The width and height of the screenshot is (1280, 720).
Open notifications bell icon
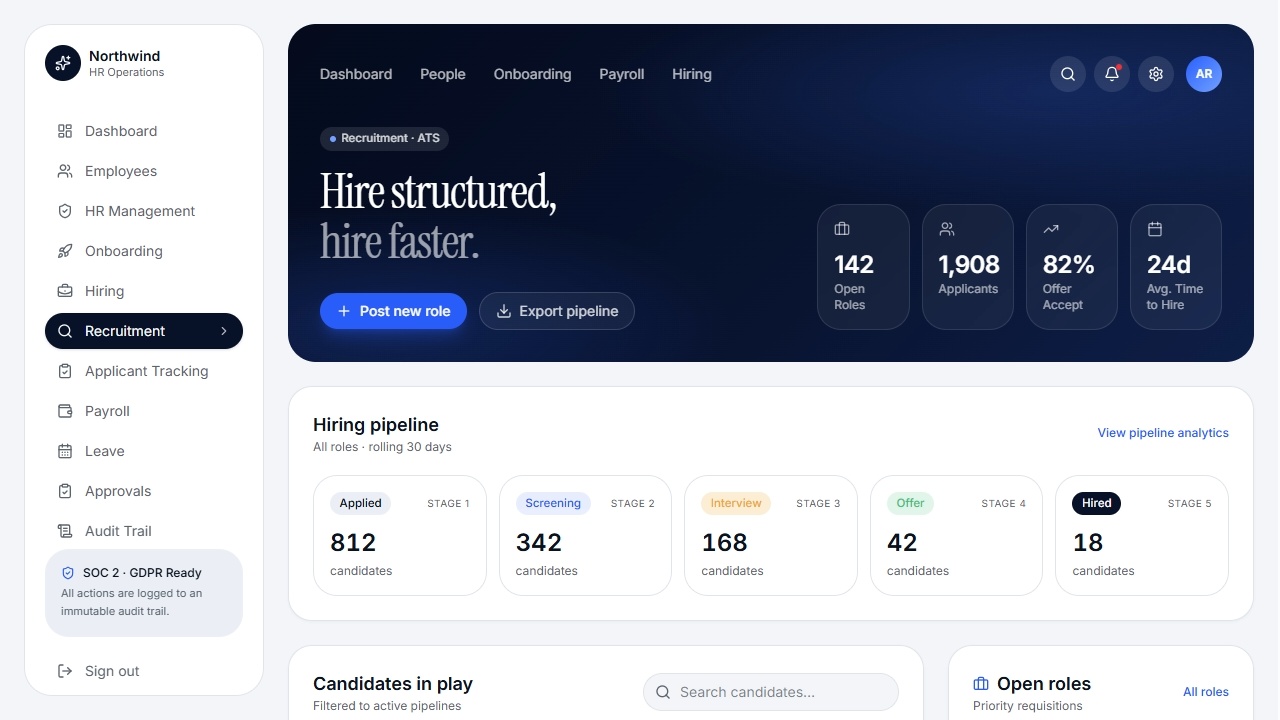(x=1112, y=74)
